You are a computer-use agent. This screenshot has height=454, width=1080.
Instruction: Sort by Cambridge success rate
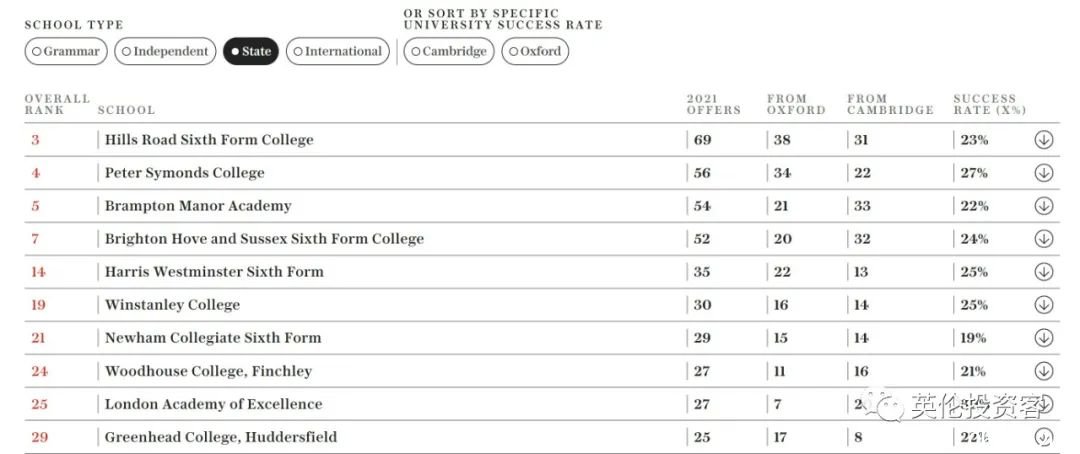[x=448, y=52]
